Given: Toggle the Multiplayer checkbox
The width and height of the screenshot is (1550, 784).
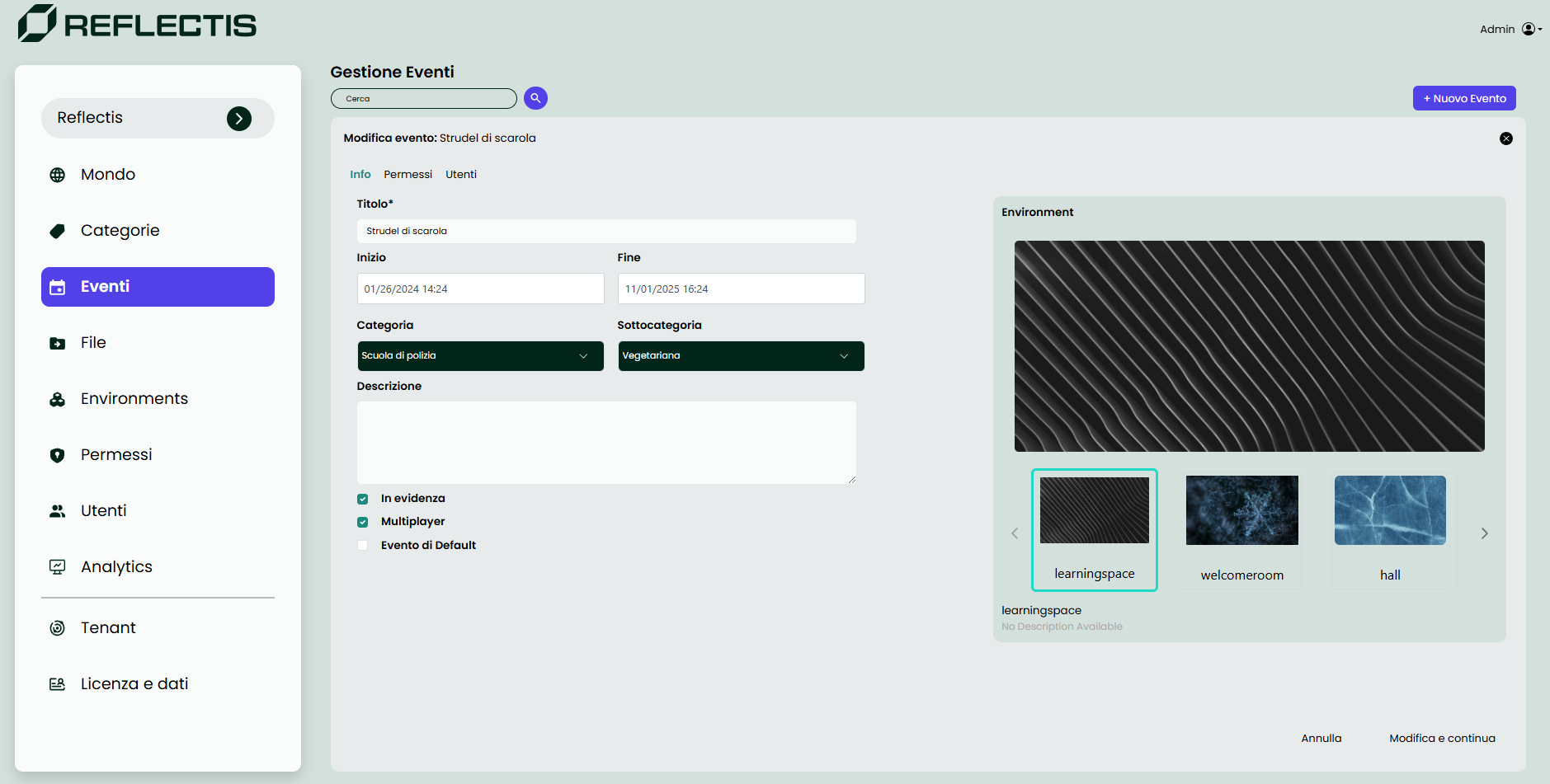Looking at the screenshot, I should [362, 522].
